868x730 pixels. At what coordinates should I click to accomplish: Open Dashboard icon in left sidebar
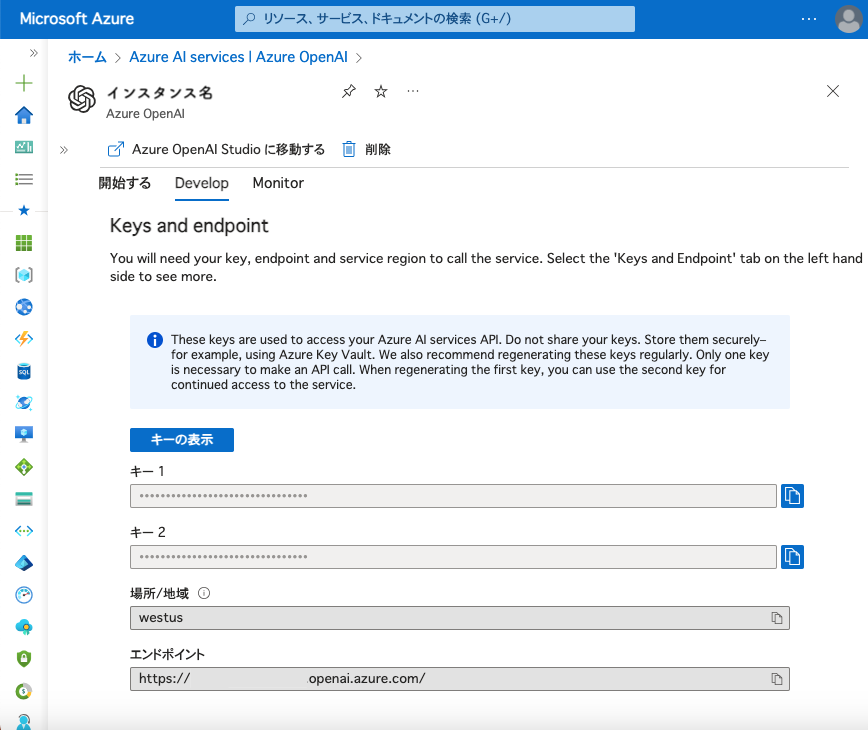[24, 147]
